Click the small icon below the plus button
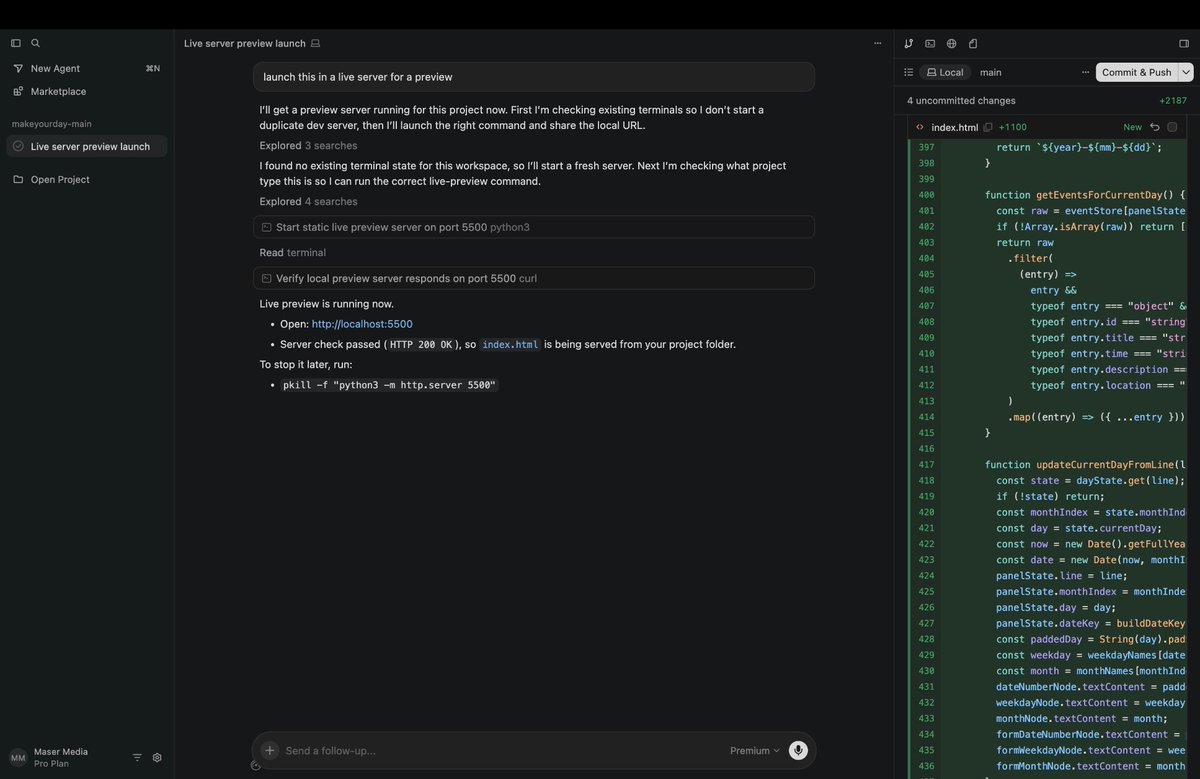The height and width of the screenshot is (779, 1200). coord(256,766)
